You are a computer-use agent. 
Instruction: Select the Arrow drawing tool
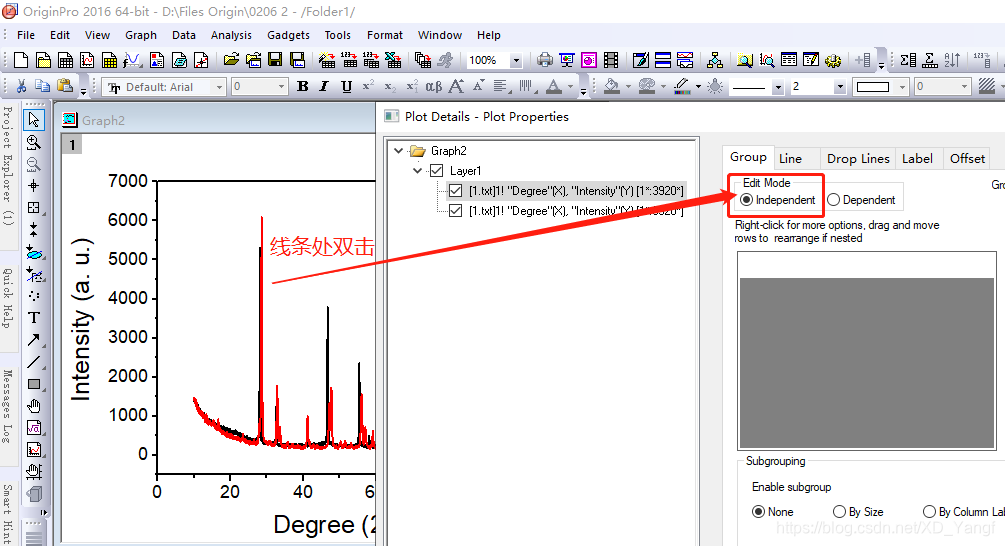click(34, 340)
